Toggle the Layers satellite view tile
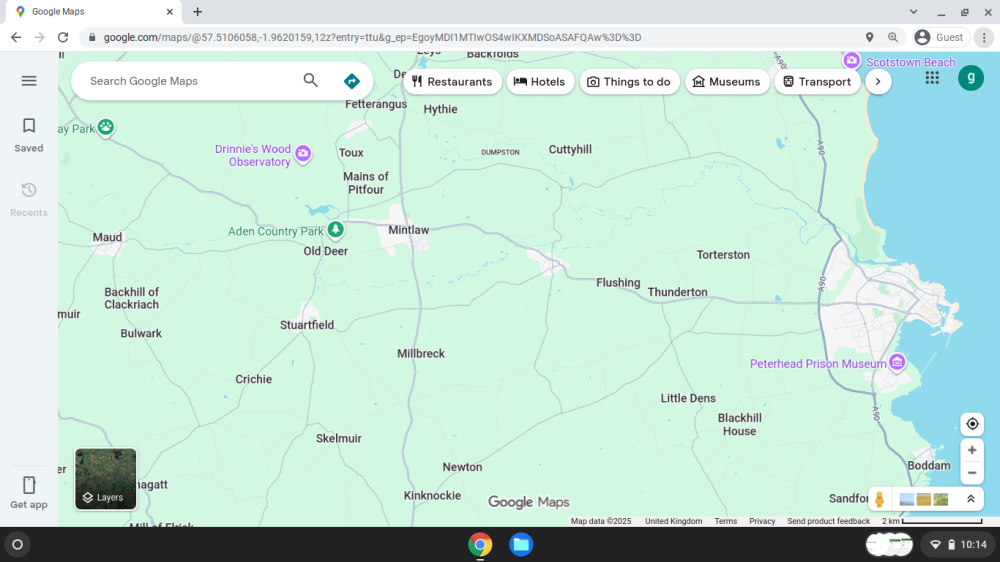 click(106, 478)
